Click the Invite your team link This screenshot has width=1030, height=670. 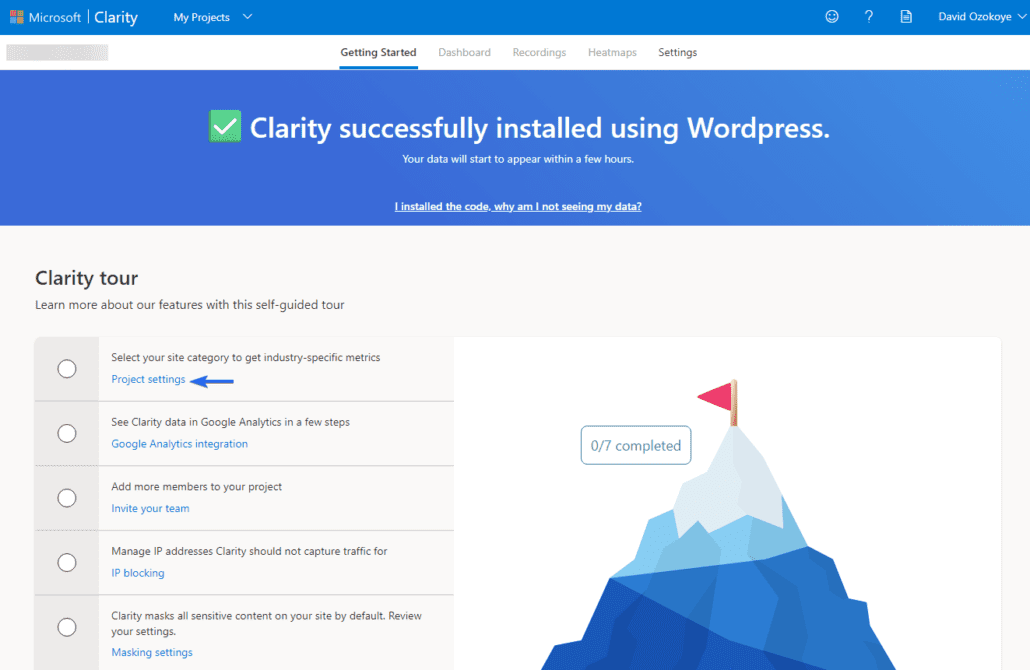[150, 508]
